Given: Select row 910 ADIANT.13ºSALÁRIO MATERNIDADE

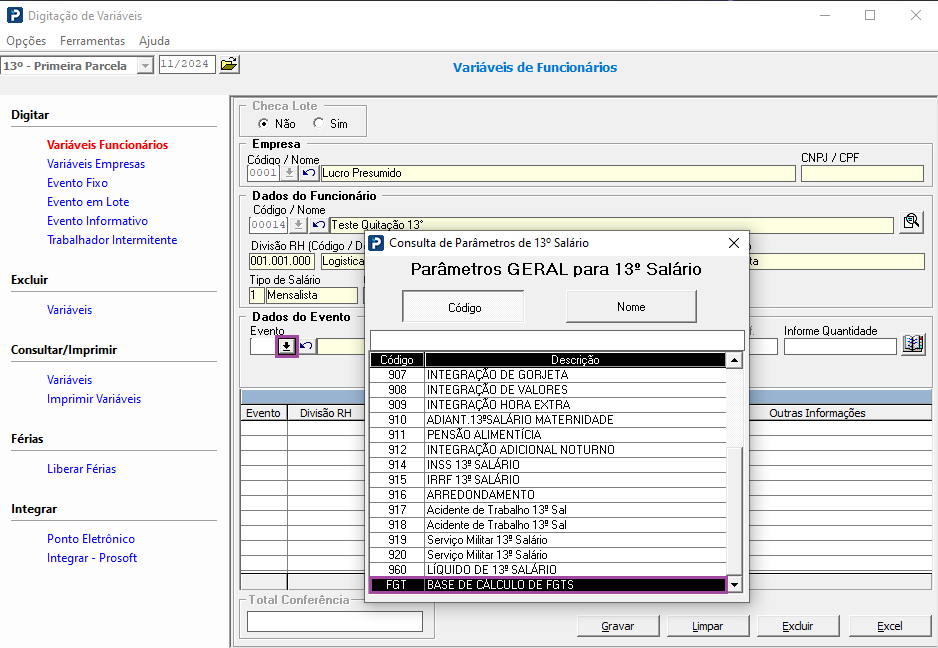Looking at the screenshot, I should 548,420.
